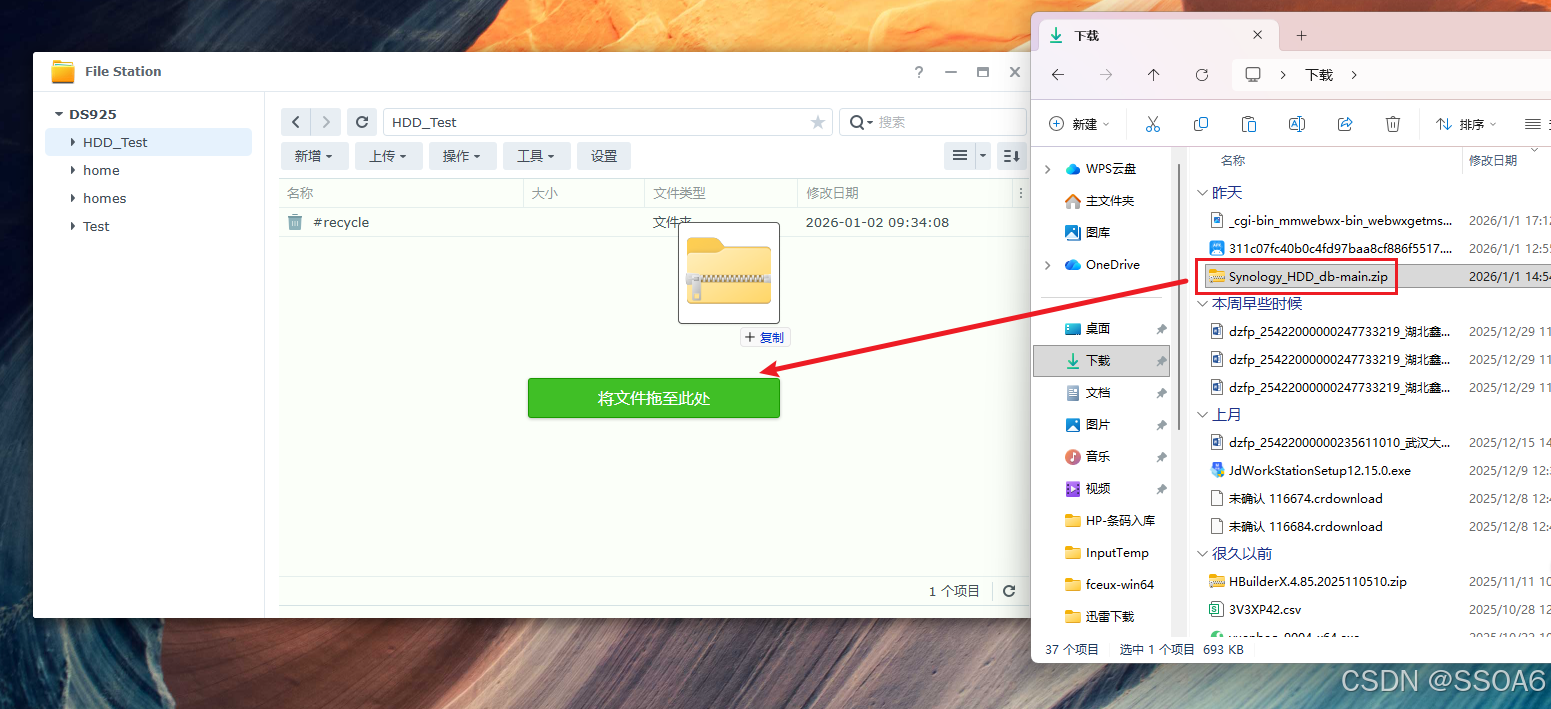Sort File Station by 修改日期 column
This screenshot has height=709, width=1551.
(905, 193)
